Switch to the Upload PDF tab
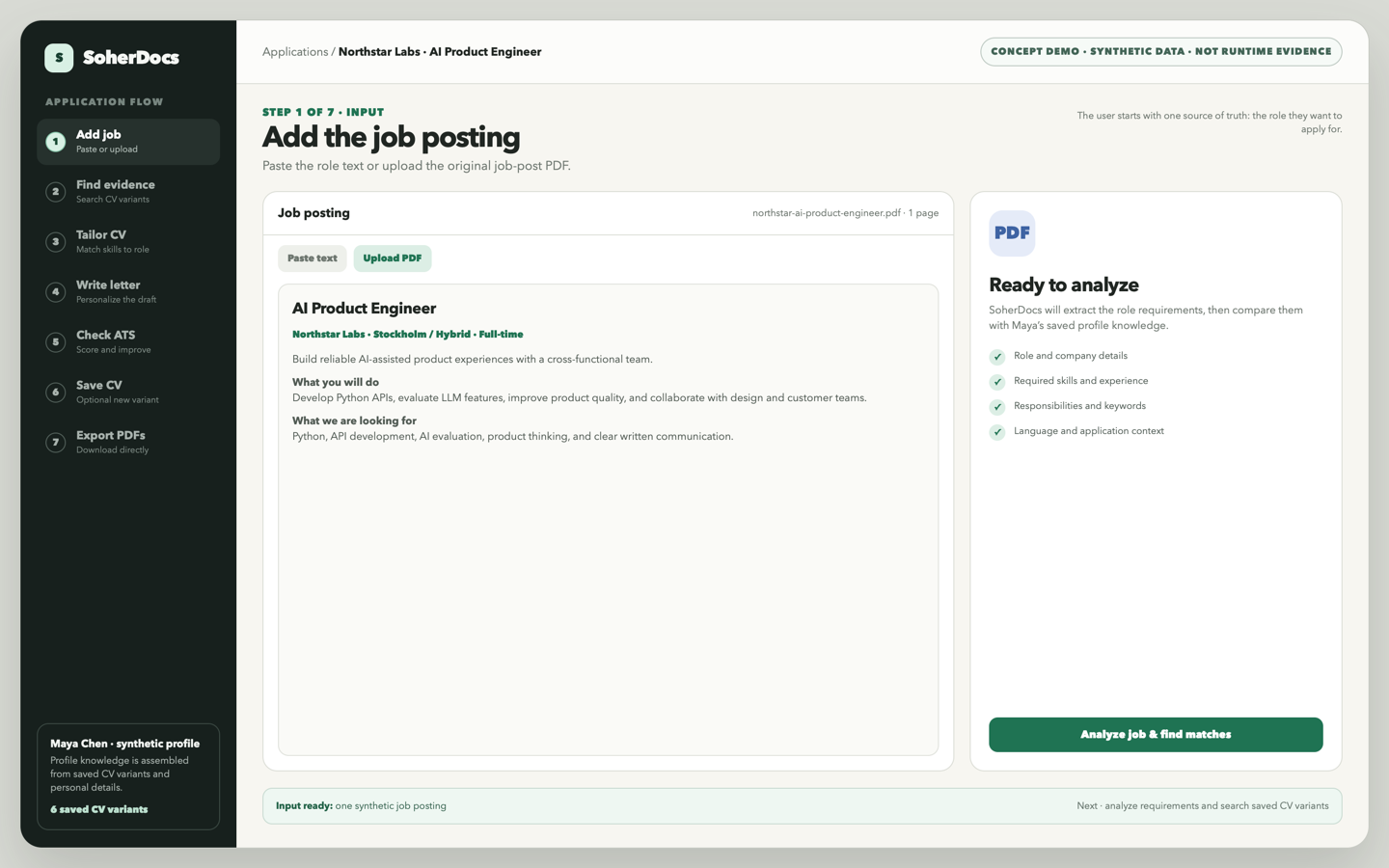This screenshot has width=1389, height=868. pos(393,258)
